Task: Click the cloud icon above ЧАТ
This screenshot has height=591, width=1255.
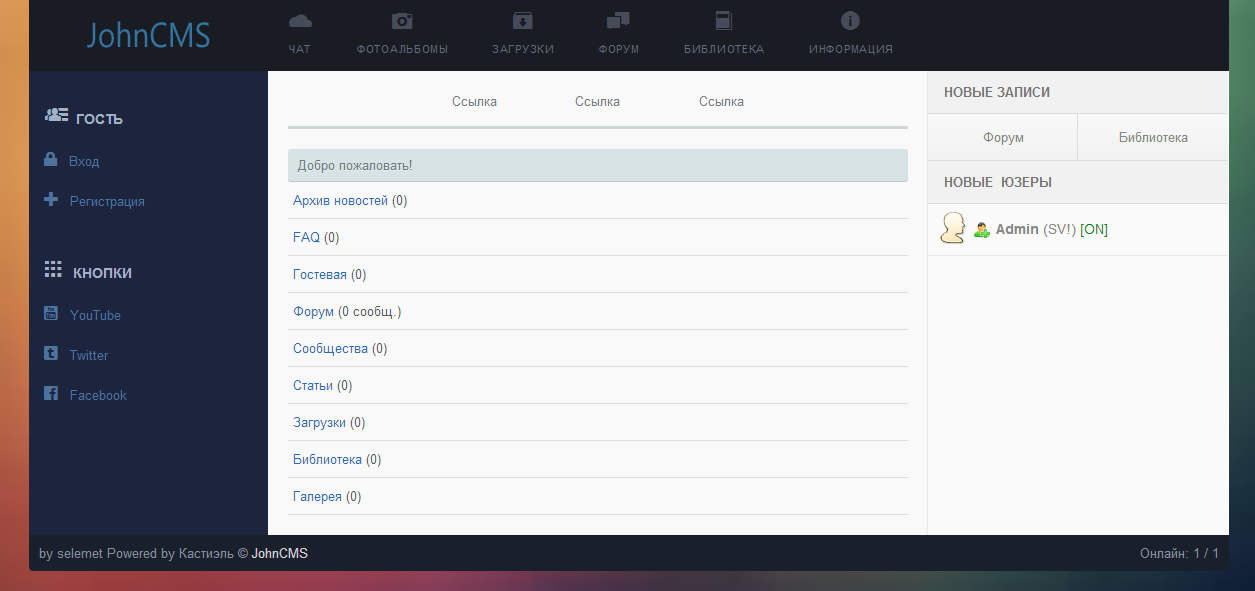Action: click(300, 20)
